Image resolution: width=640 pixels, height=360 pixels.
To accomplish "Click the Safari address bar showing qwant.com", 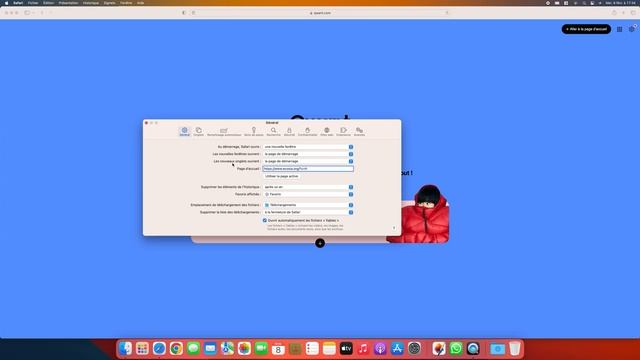I will pyautogui.click(x=320, y=13).
